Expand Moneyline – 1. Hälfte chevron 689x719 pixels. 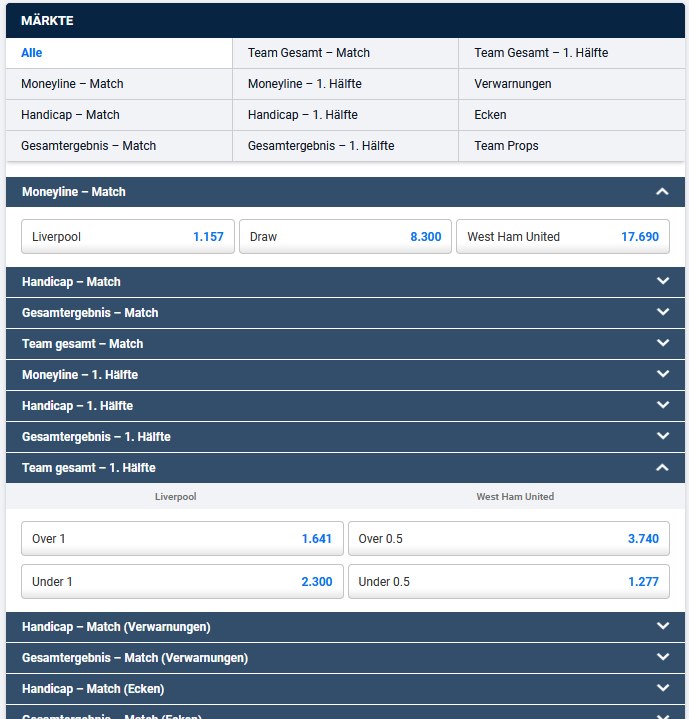coord(662,374)
